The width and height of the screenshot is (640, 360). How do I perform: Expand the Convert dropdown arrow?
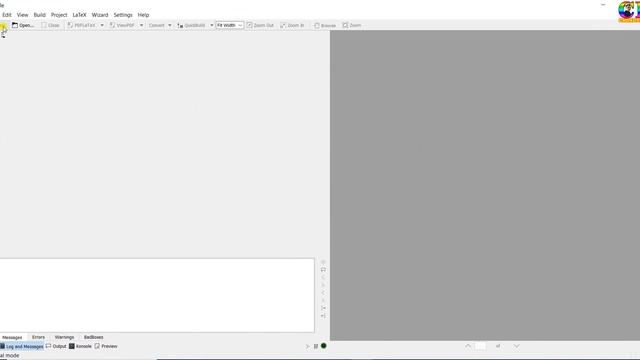click(170, 25)
